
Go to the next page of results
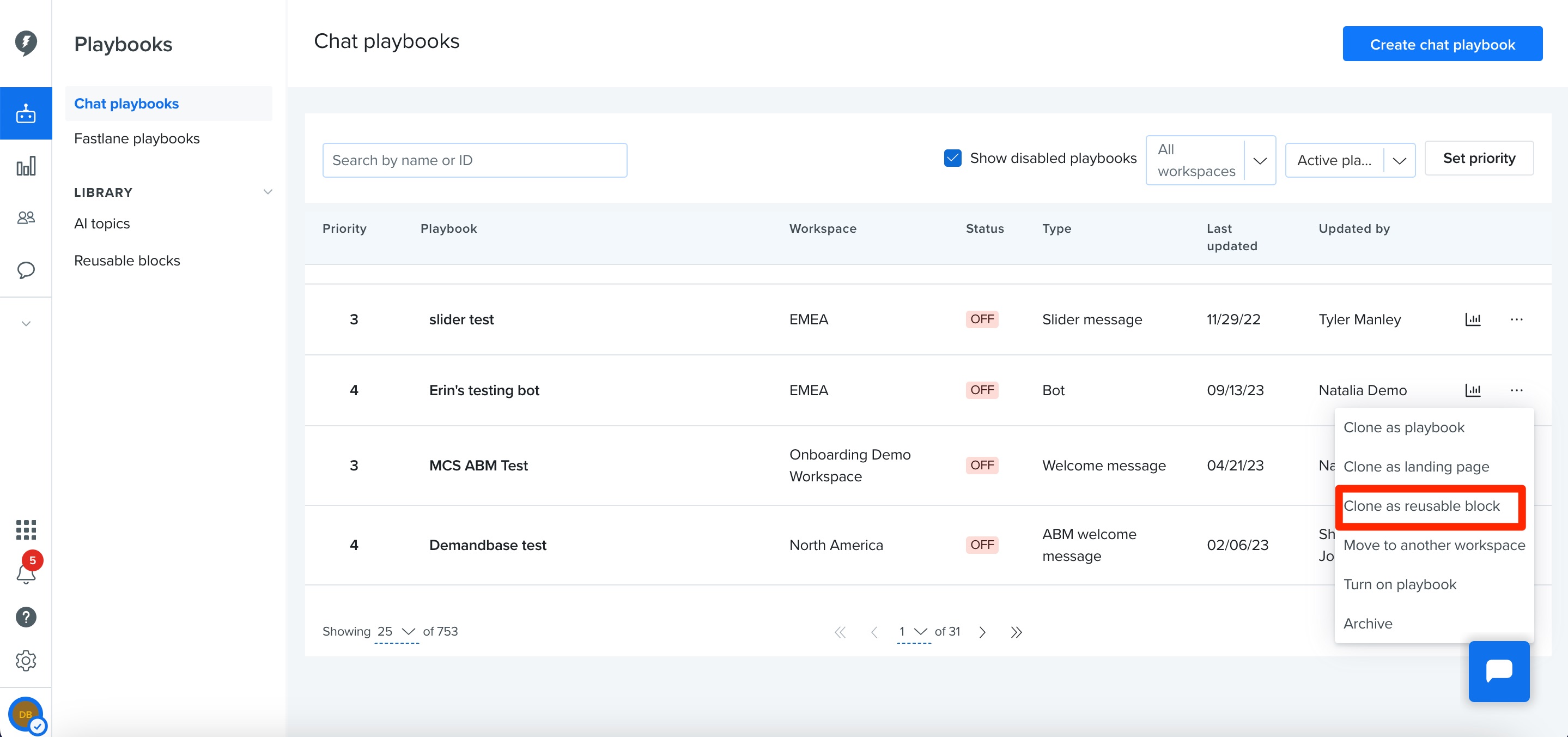tap(982, 632)
